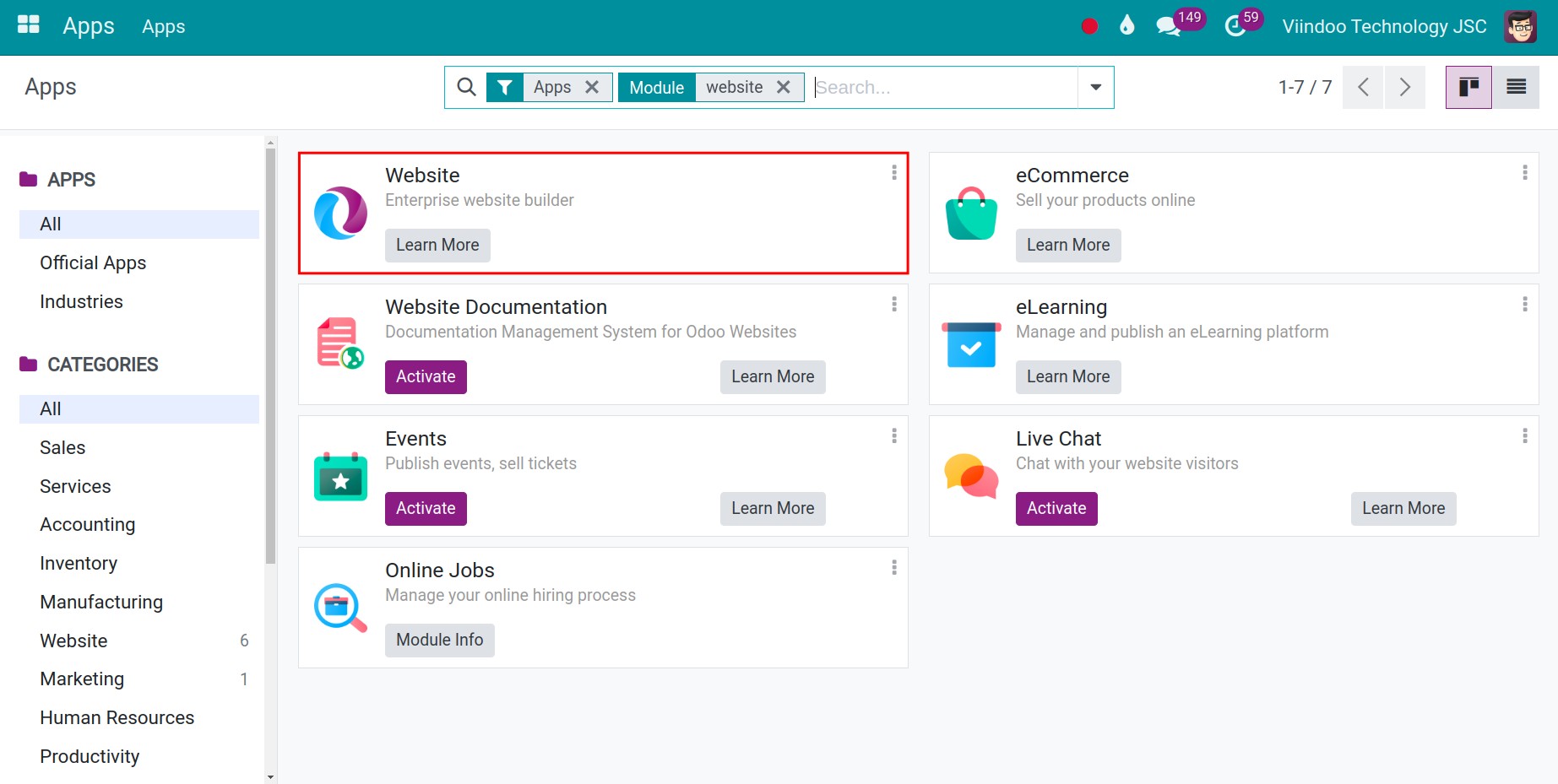This screenshot has width=1558, height=784.
Task: Activate the Live Chat module
Action: click(x=1056, y=509)
